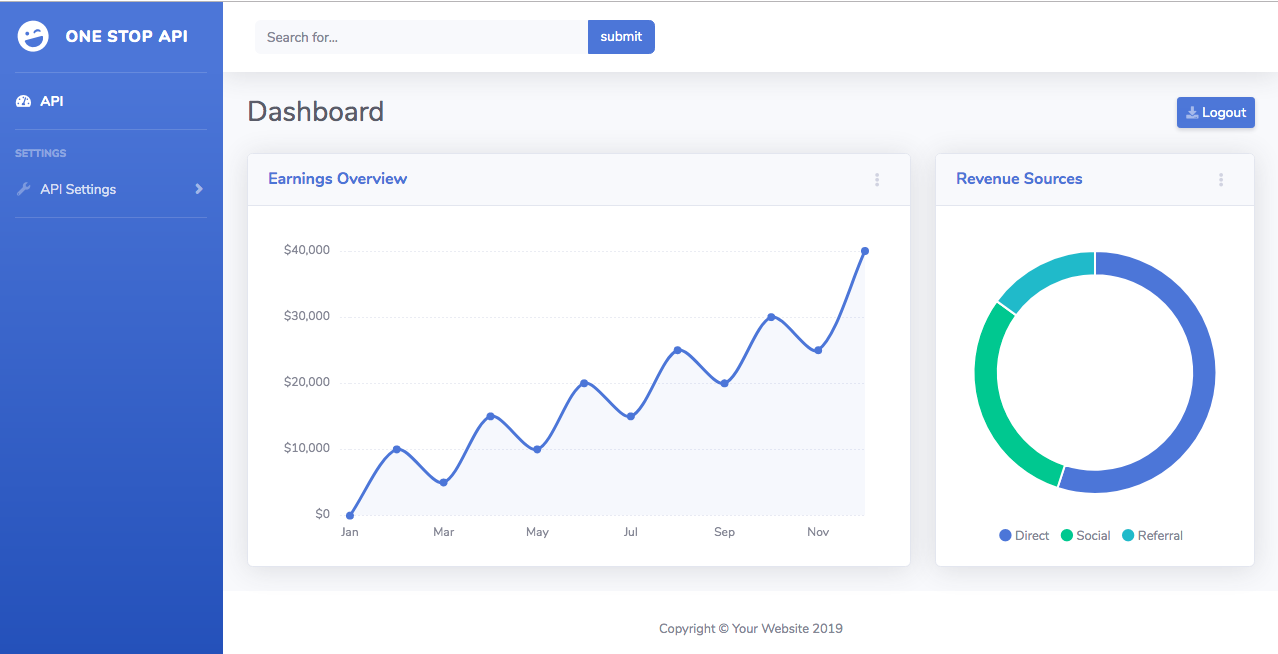Click the Earnings Overview card title

337,179
